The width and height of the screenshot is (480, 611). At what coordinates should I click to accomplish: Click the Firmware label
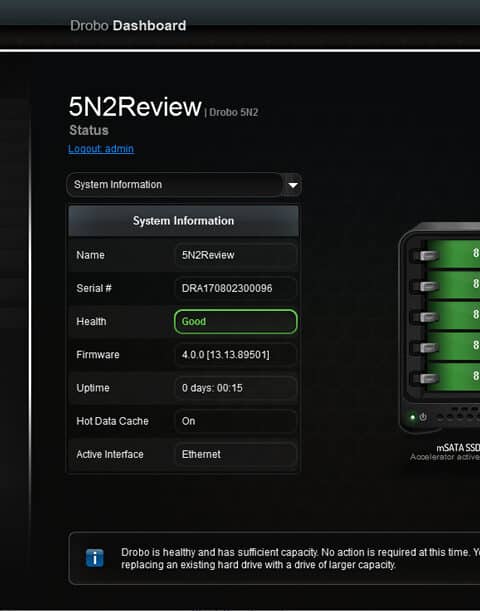(x=98, y=355)
